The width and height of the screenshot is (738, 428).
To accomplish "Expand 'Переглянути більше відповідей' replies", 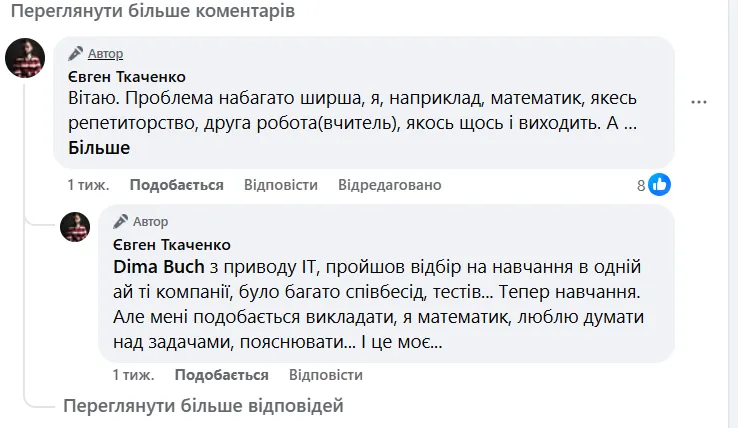I will [x=203, y=405].
